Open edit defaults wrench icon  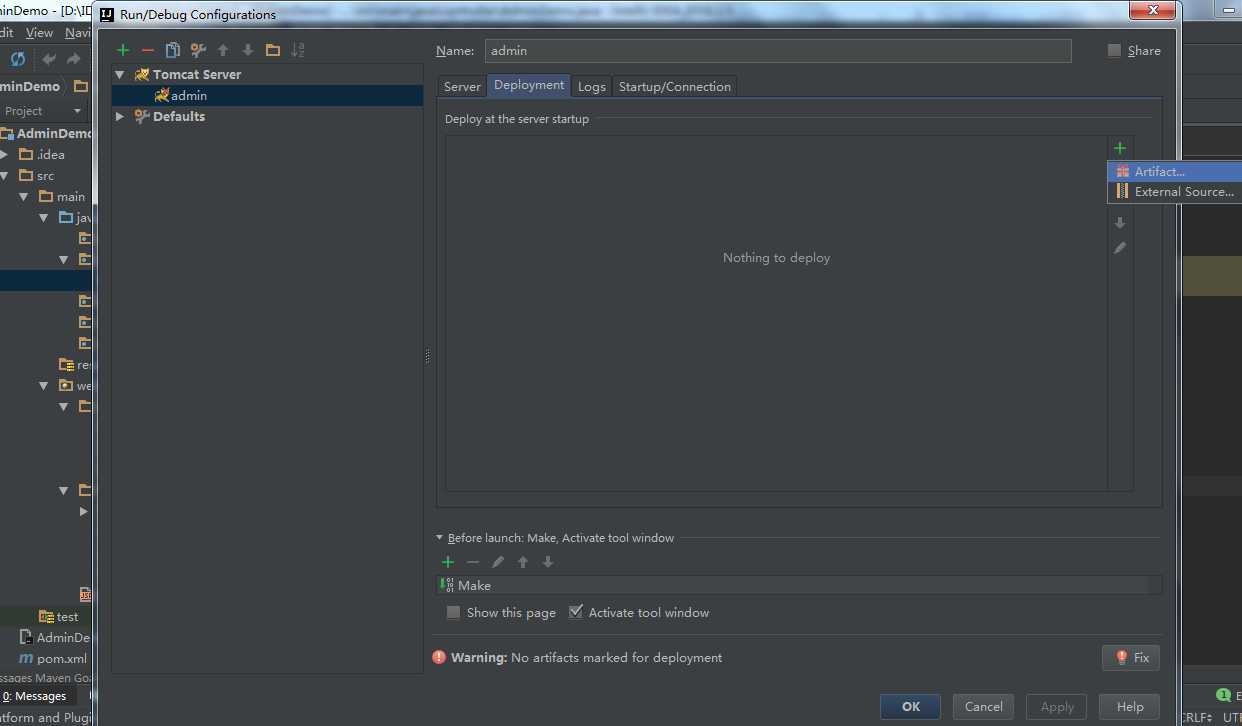coord(198,50)
